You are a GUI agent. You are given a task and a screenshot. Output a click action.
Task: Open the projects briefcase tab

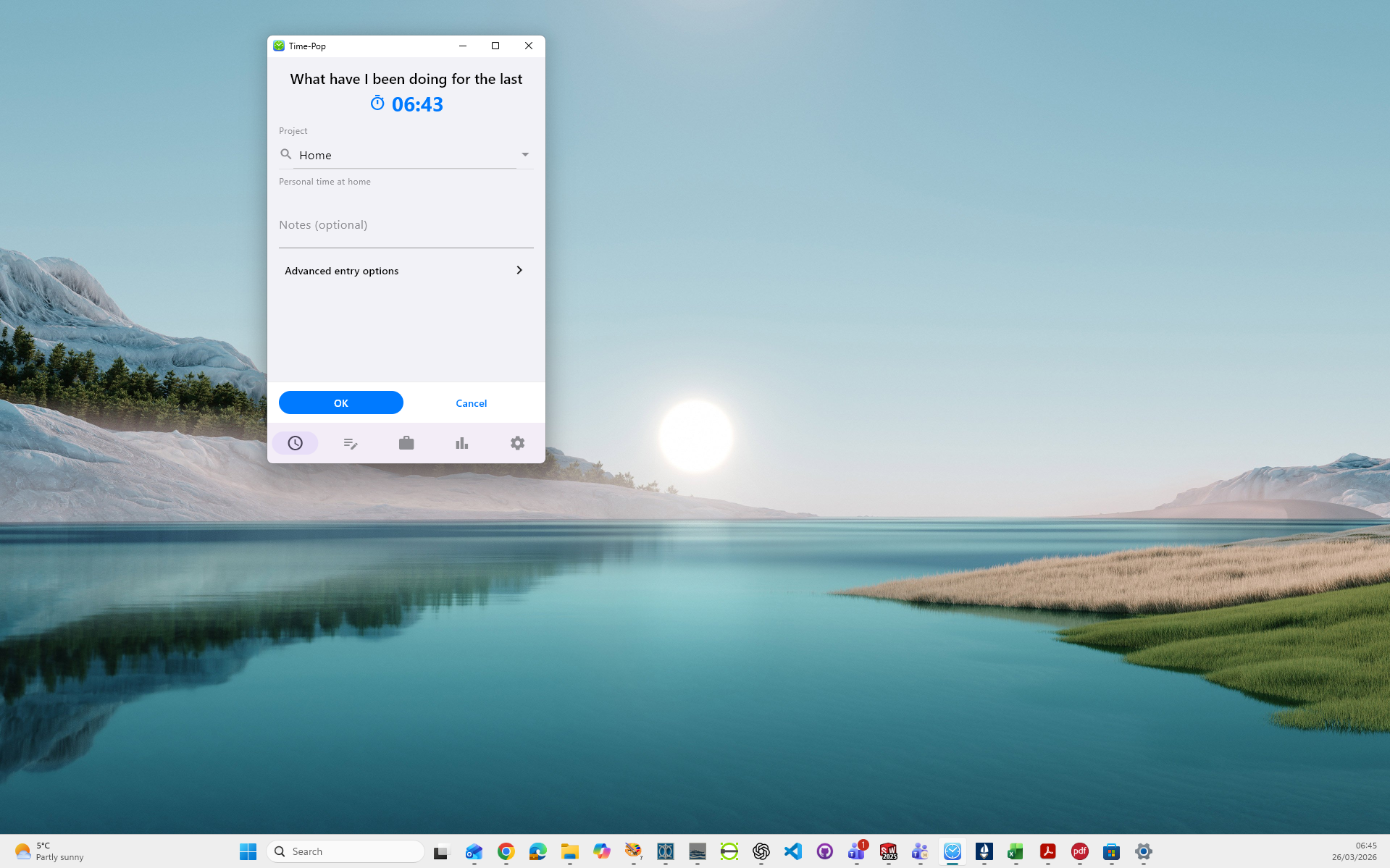coord(406,443)
